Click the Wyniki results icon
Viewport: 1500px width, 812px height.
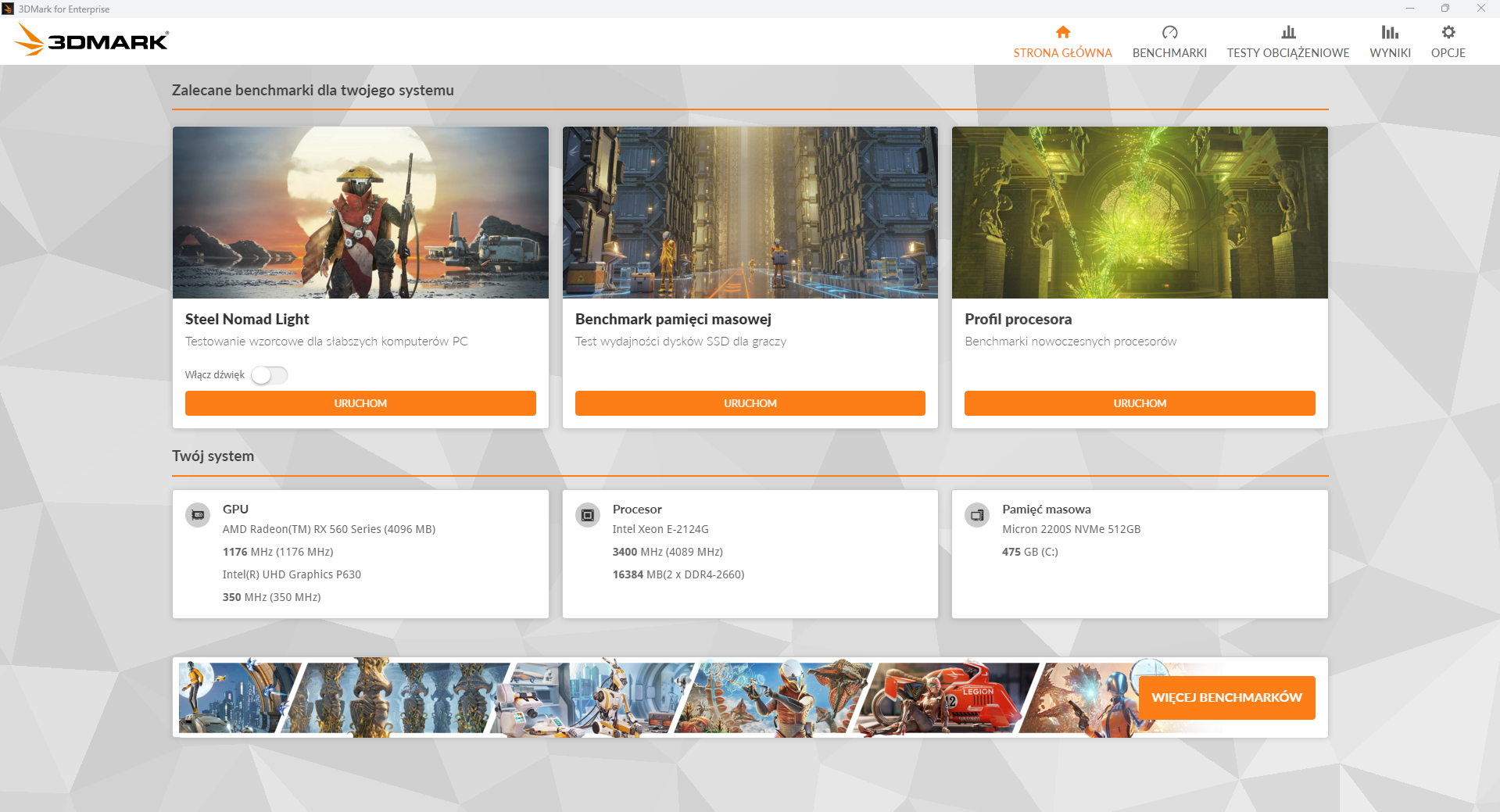coord(1390,32)
